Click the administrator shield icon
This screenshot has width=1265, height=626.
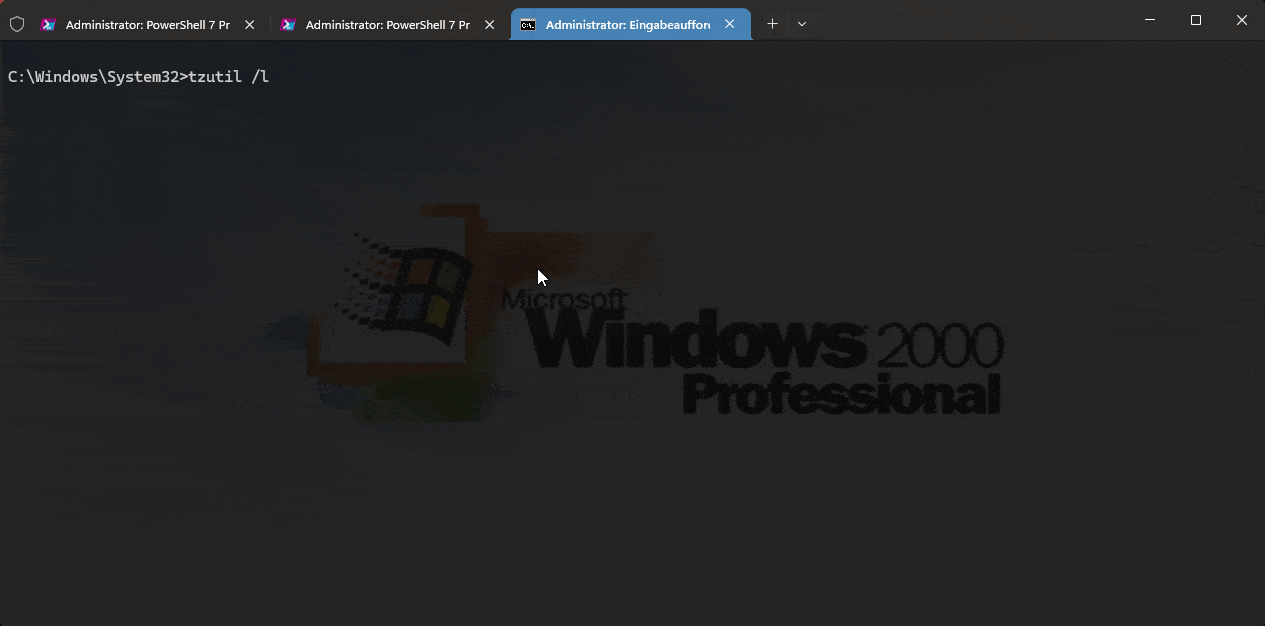[x=16, y=24]
